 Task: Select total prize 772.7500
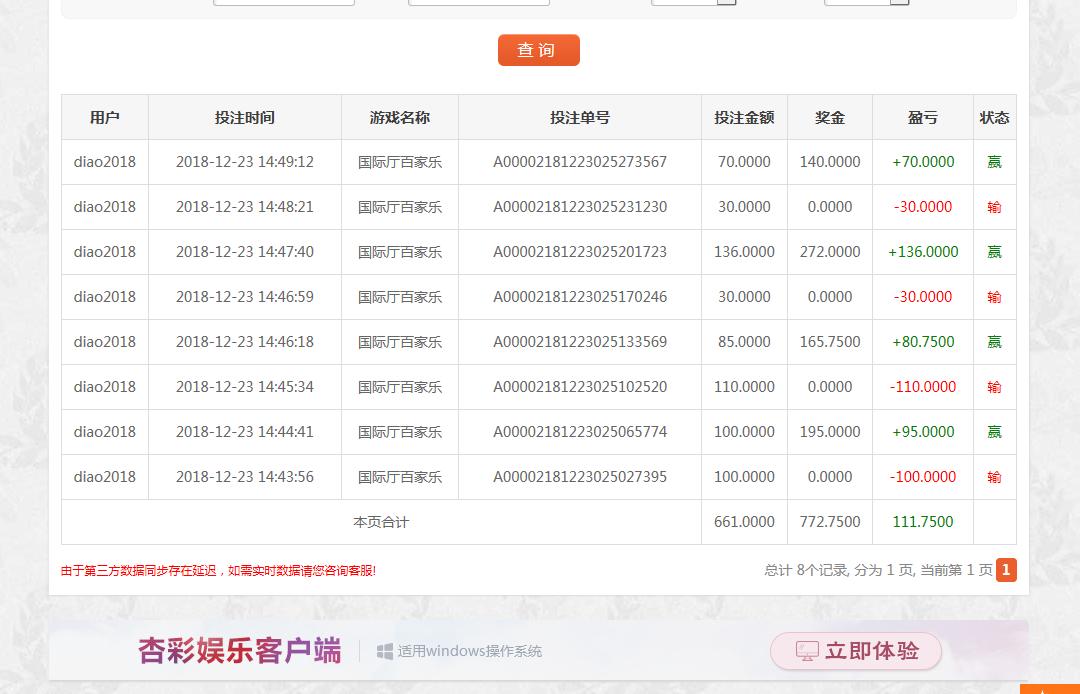click(x=830, y=522)
